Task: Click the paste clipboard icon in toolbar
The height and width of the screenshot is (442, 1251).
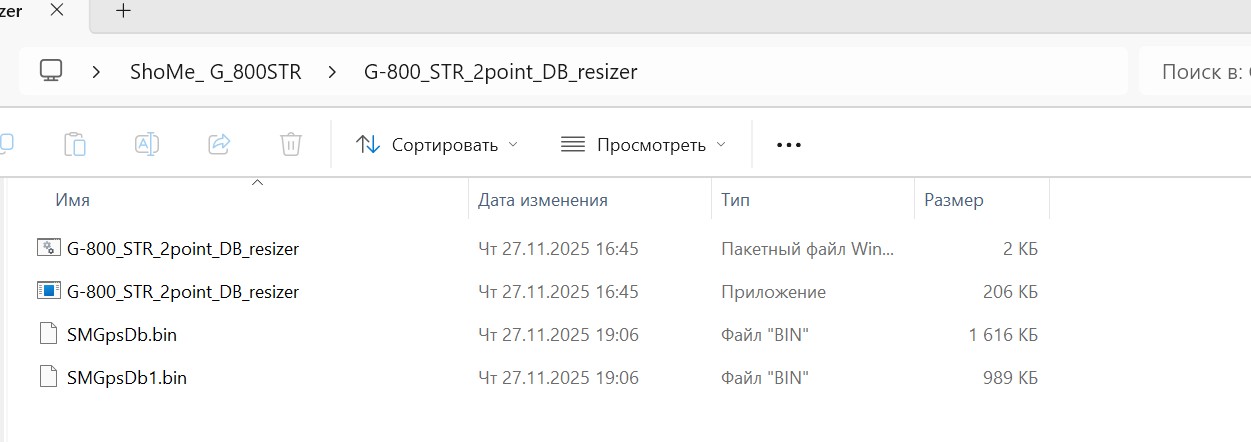Action: click(75, 145)
